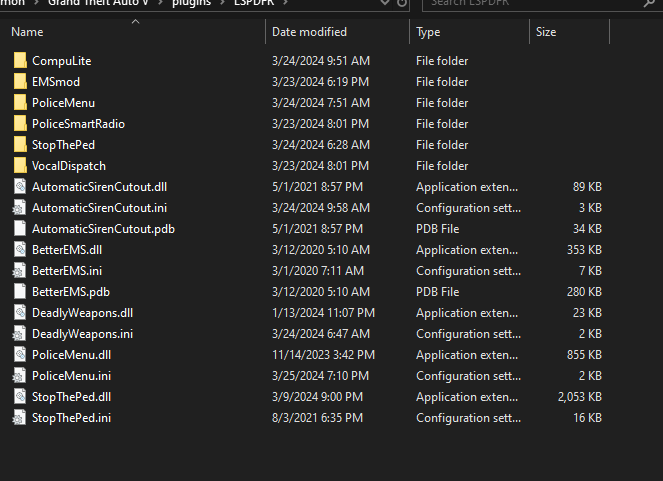
Task: Click the CompuLite folder icon
Action: click(x=20, y=61)
